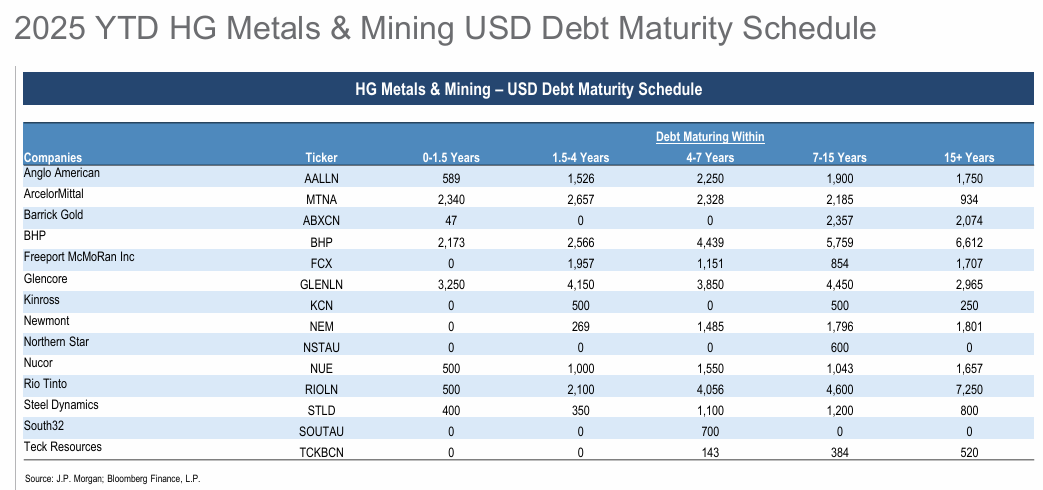Select the TCKBCN ticker cell

click(321, 452)
